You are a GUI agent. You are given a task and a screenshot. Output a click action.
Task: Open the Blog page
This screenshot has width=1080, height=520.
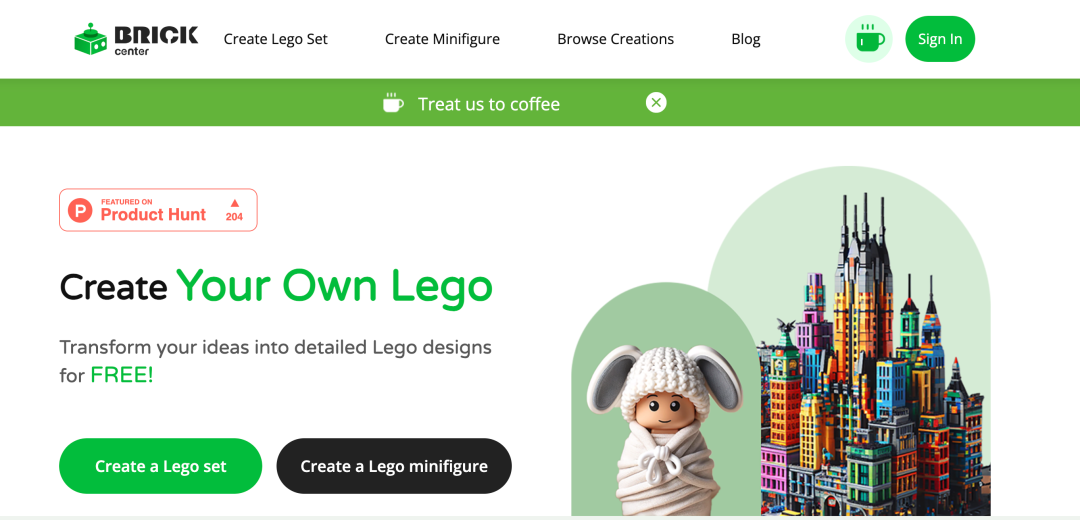746,39
